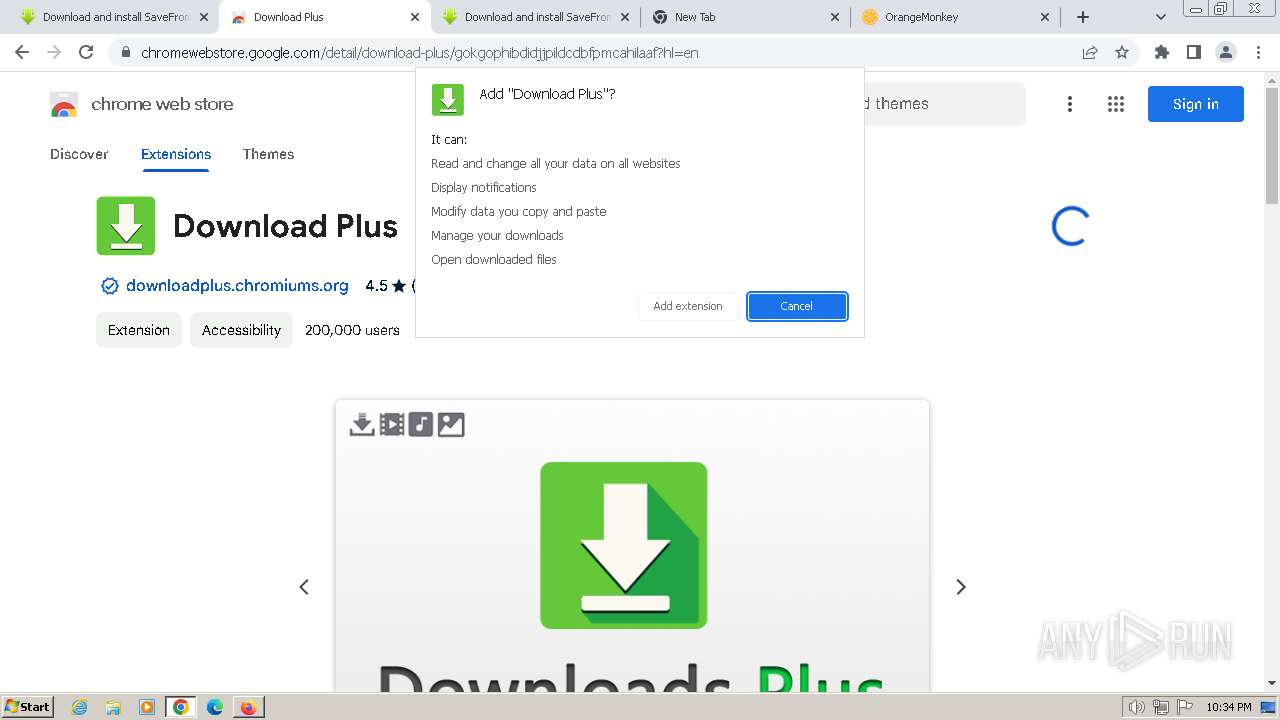Show the next screenshot in carousel

coord(961,587)
